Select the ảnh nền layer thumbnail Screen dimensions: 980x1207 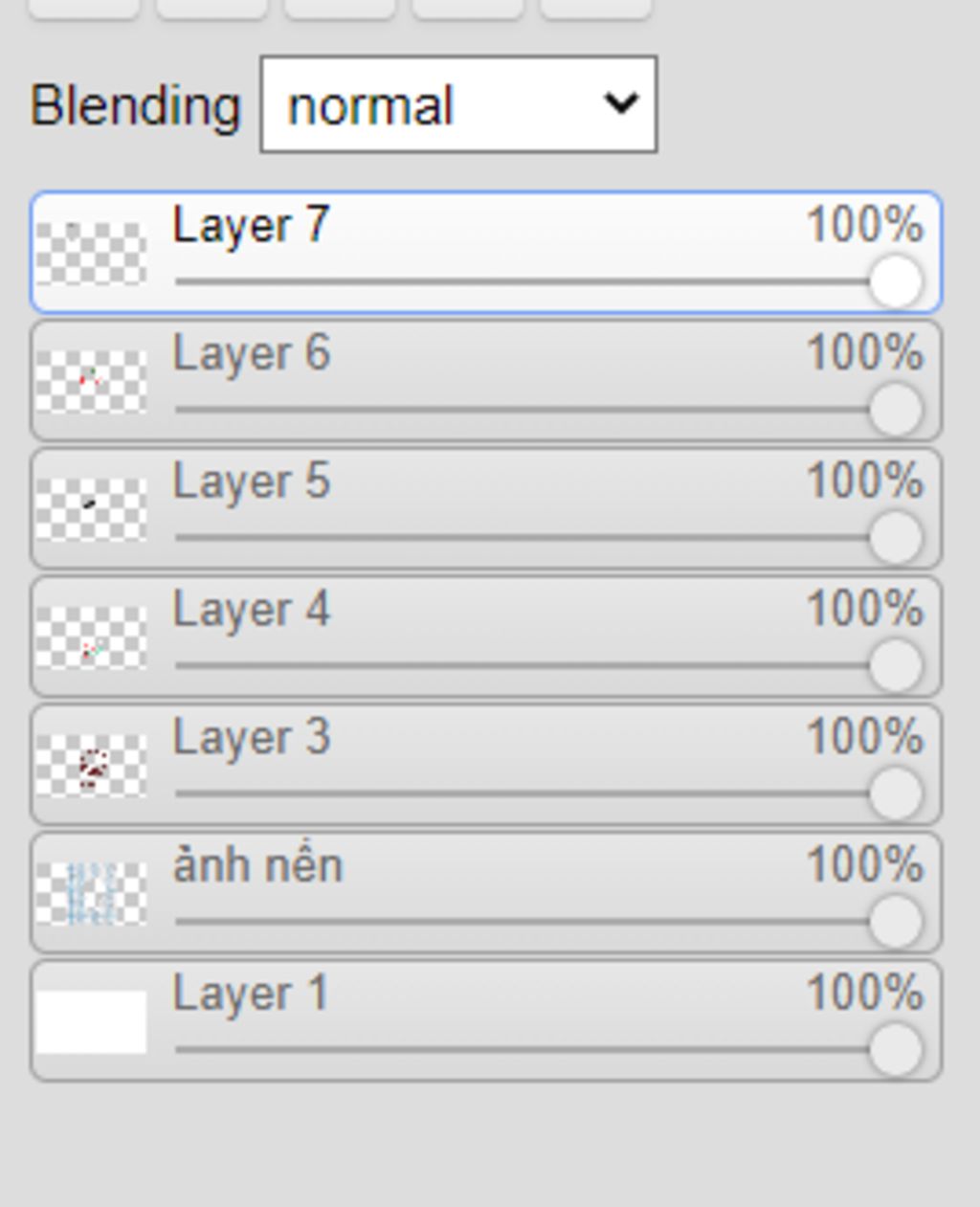(91, 895)
